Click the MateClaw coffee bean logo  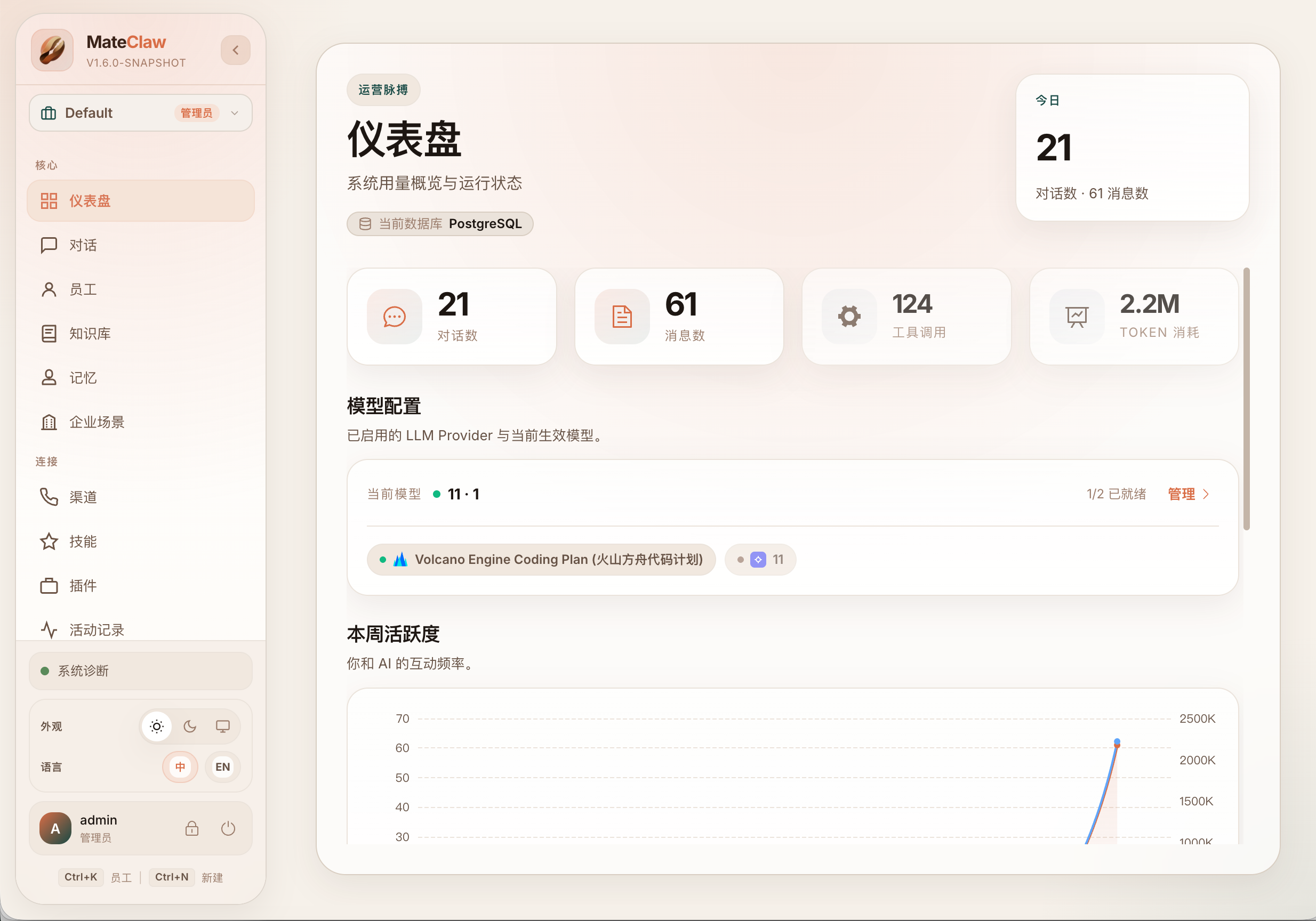[52, 51]
